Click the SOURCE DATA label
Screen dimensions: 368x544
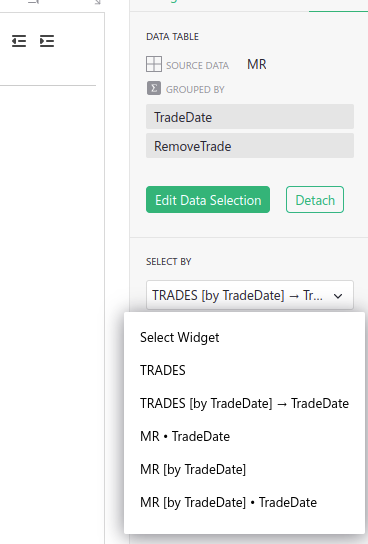pyautogui.click(x=197, y=66)
